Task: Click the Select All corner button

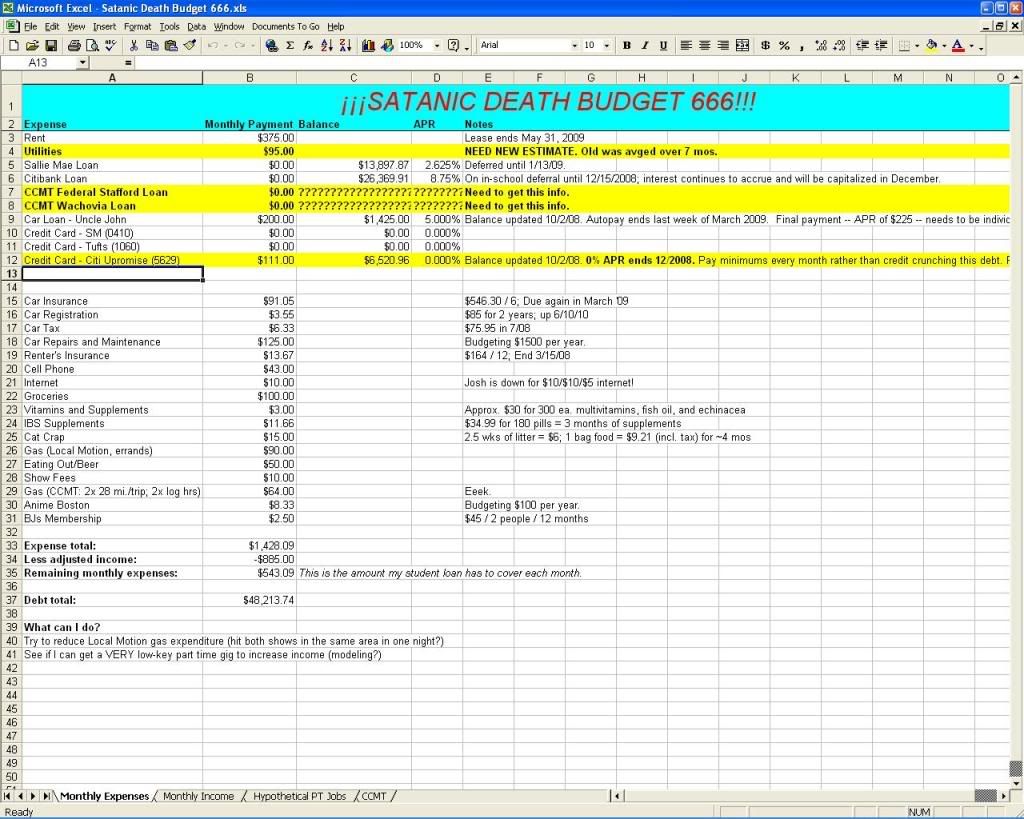Action: pos(11,78)
